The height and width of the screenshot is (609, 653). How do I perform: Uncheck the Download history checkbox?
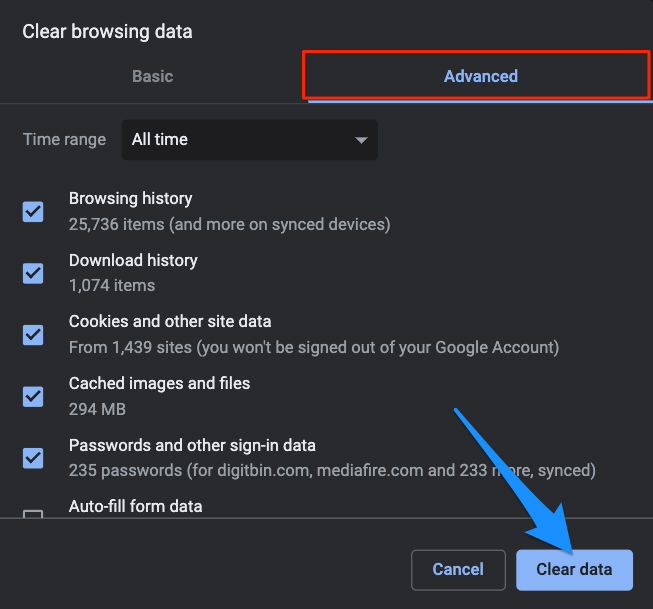[33, 273]
